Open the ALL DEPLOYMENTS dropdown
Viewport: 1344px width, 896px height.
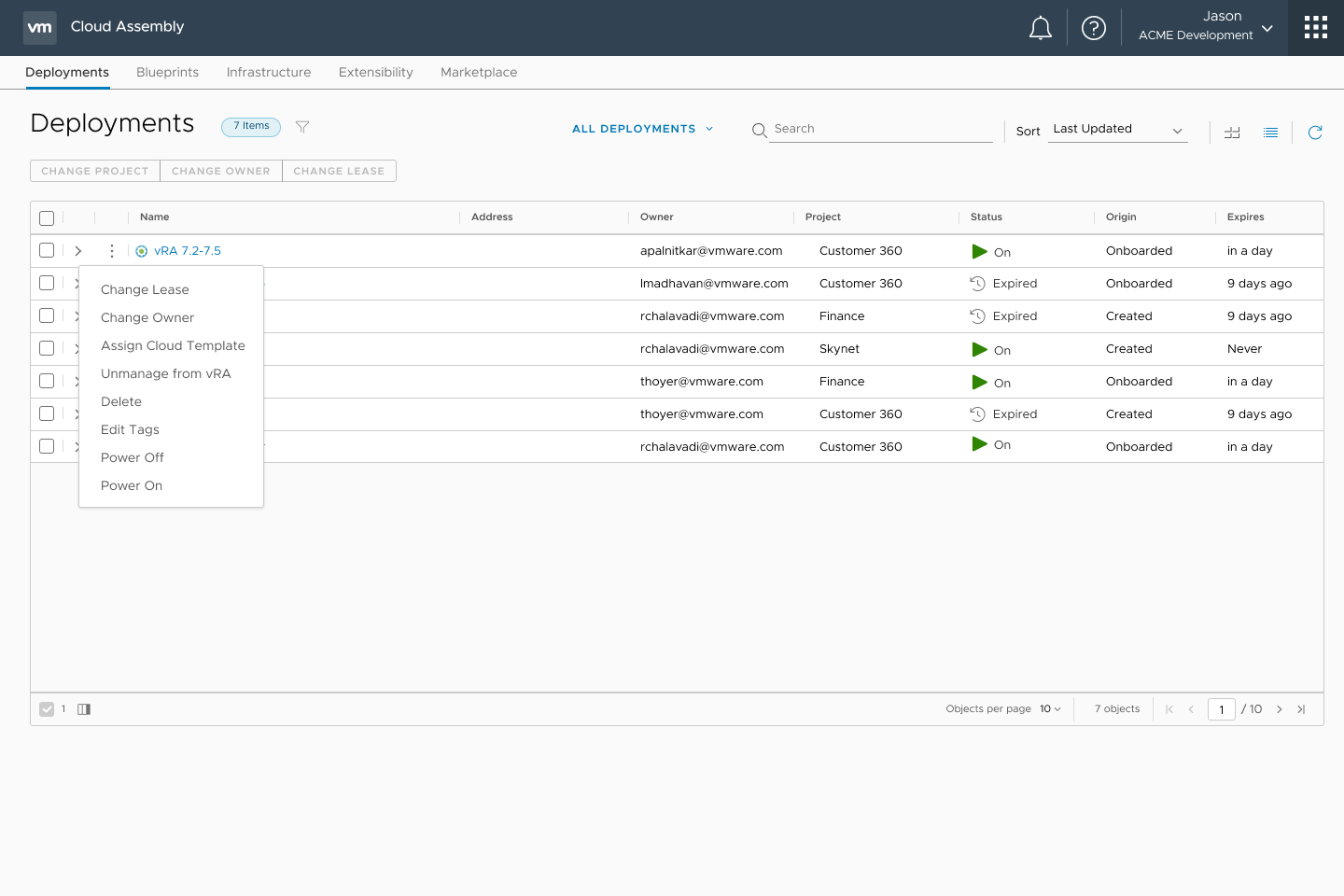pyautogui.click(x=643, y=129)
